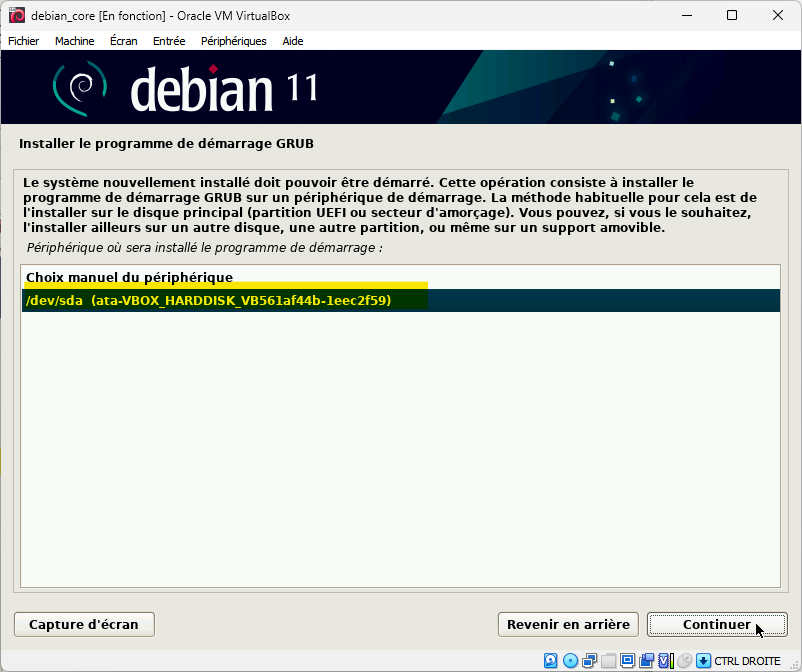Click the recording status icon

pyautogui.click(x=647, y=660)
